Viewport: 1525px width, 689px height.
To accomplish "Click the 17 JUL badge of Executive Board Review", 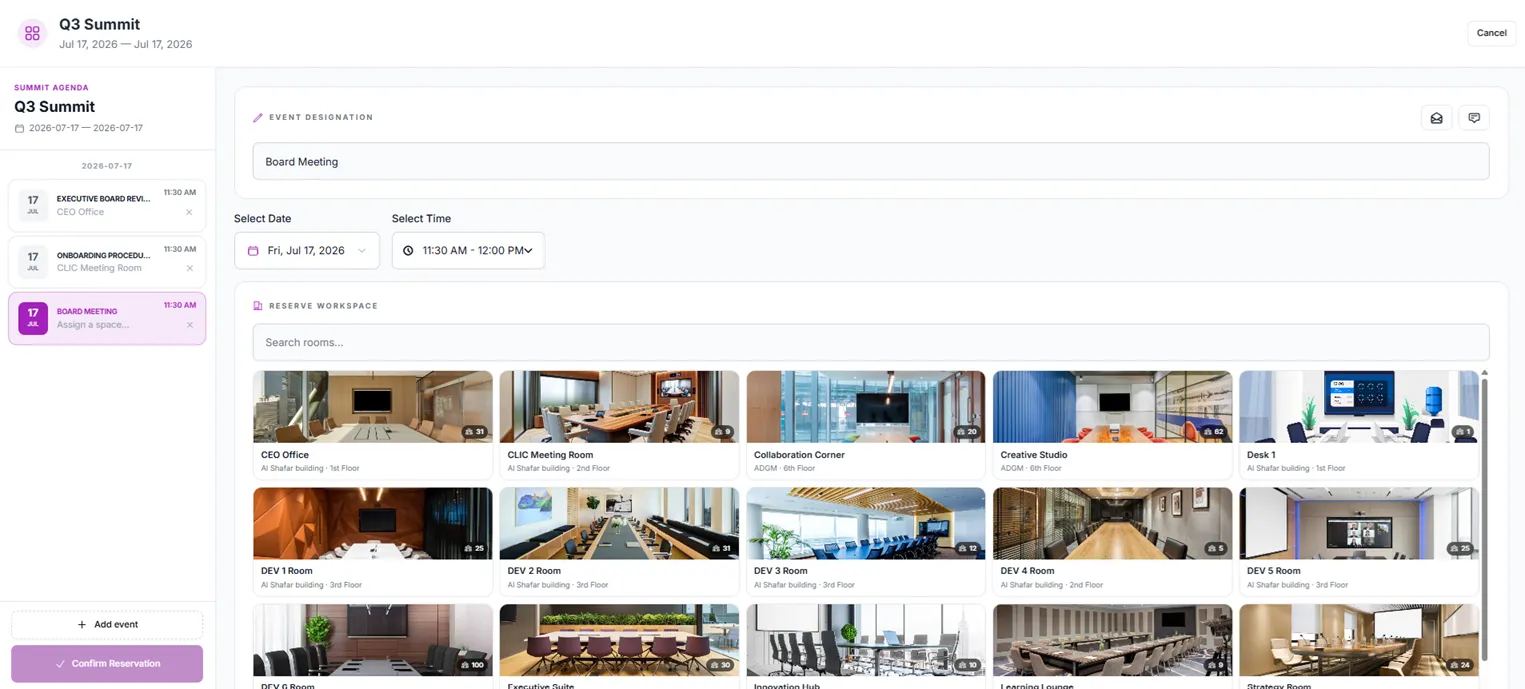I will tap(33, 205).
